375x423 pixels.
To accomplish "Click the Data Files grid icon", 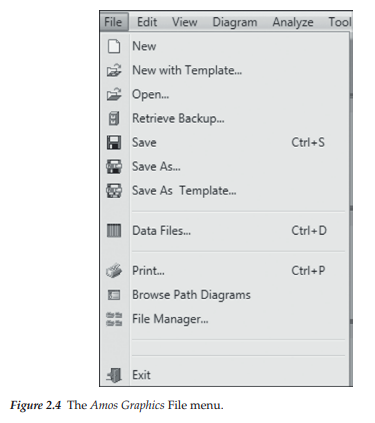I will [114, 230].
